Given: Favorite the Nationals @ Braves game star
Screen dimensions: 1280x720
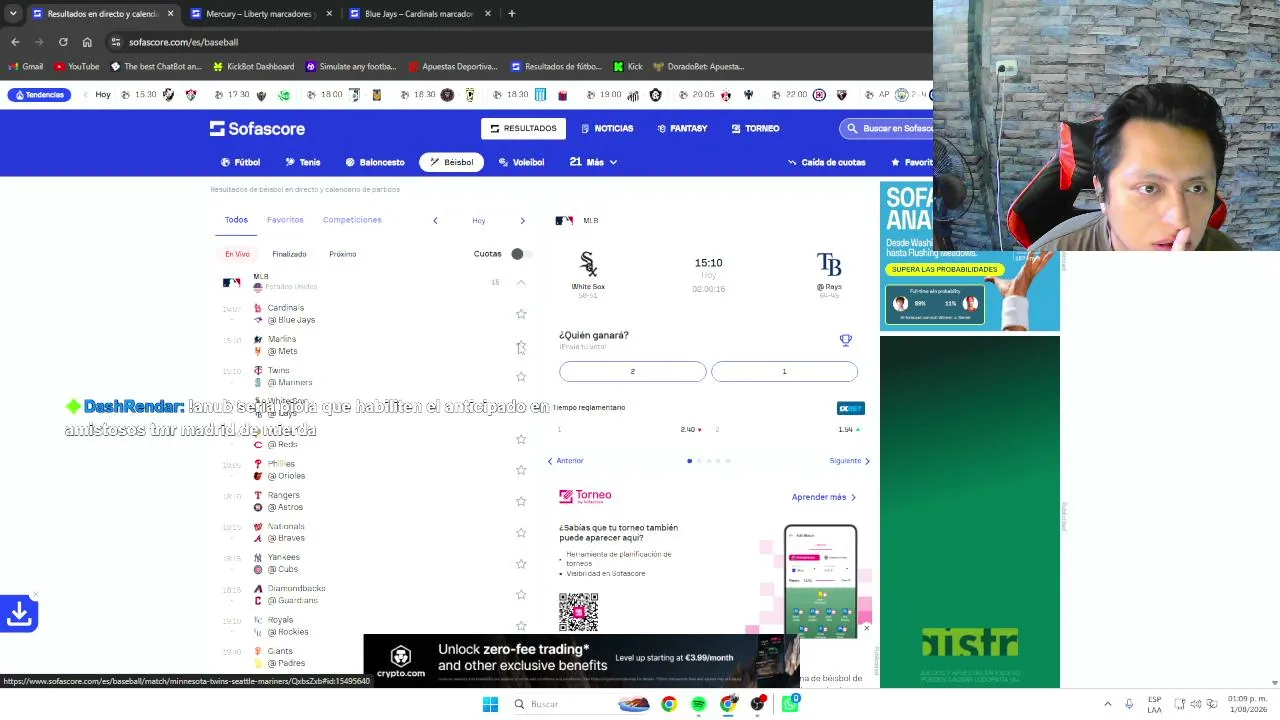Looking at the screenshot, I should coord(521,532).
